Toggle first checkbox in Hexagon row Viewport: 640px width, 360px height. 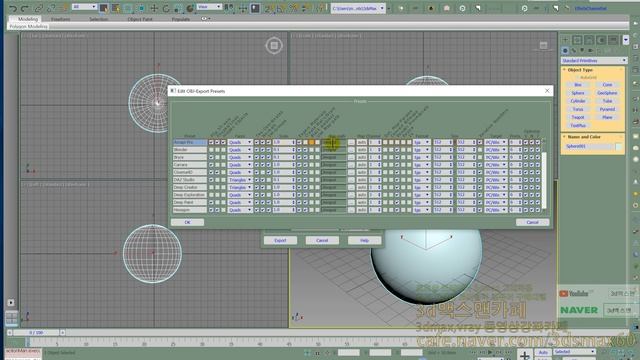click(x=211, y=210)
